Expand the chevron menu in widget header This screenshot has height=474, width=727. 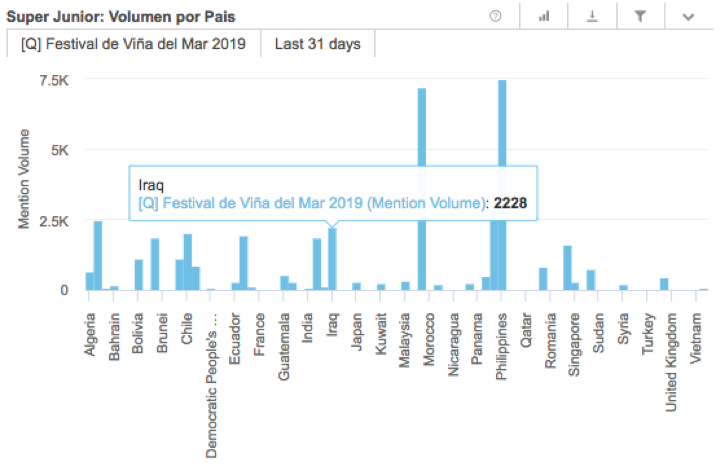point(688,16)
